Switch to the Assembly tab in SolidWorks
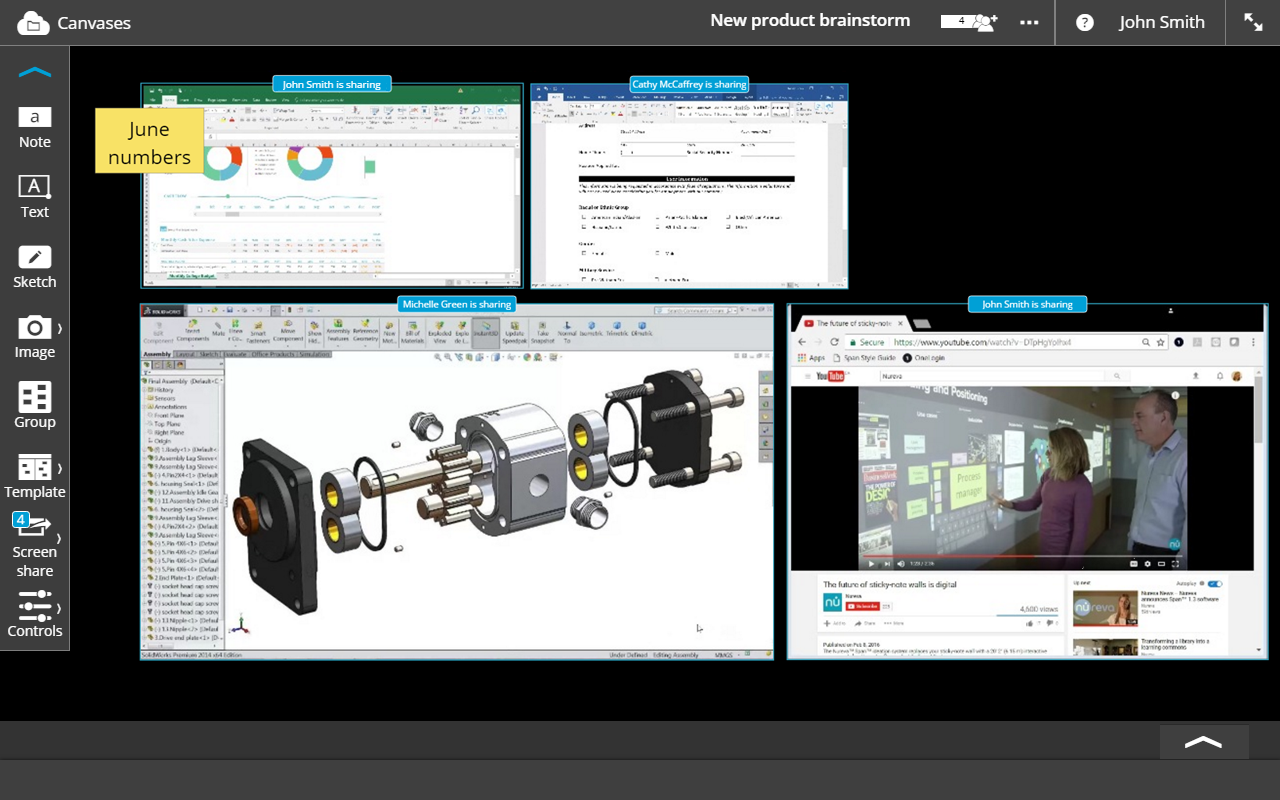The image size is (1280, 800). pyautogui.click(x=156, y=354)
